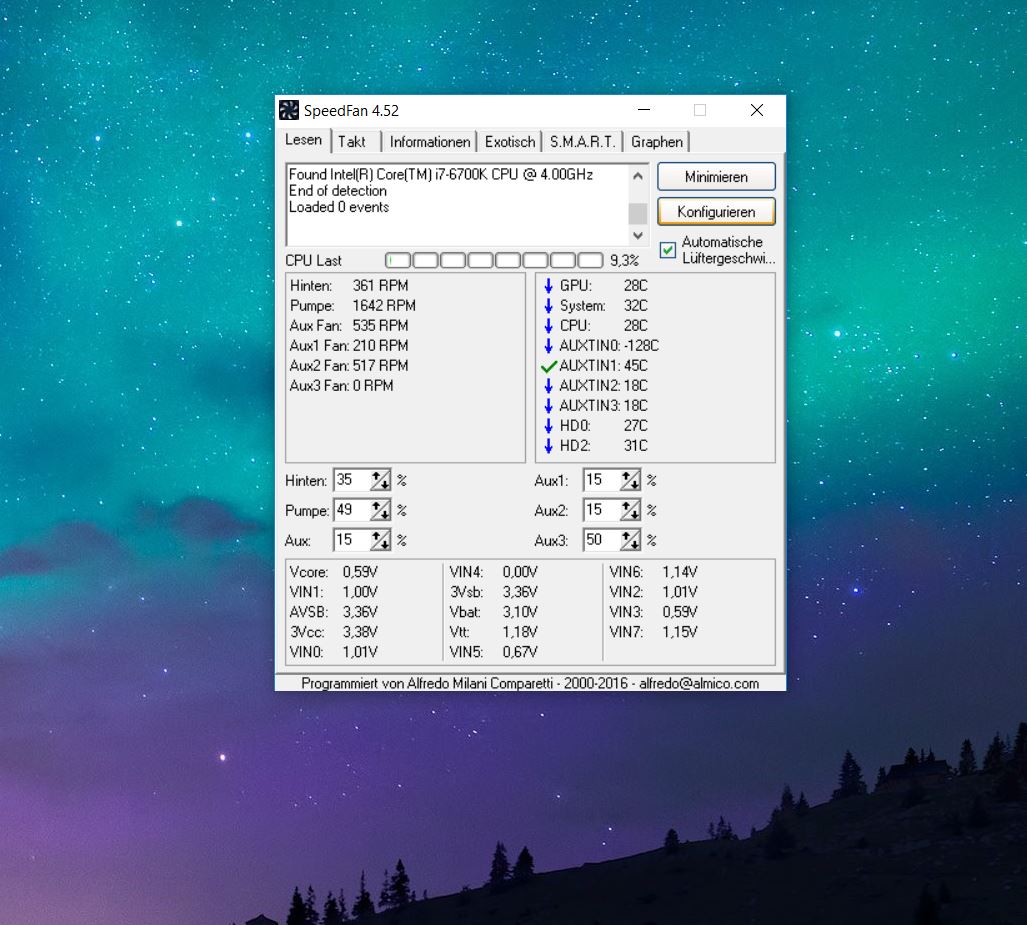1027x925 pixels.
Task: Click the Aux1 Fan '210 RPM' reading
Action: (381, 346)
